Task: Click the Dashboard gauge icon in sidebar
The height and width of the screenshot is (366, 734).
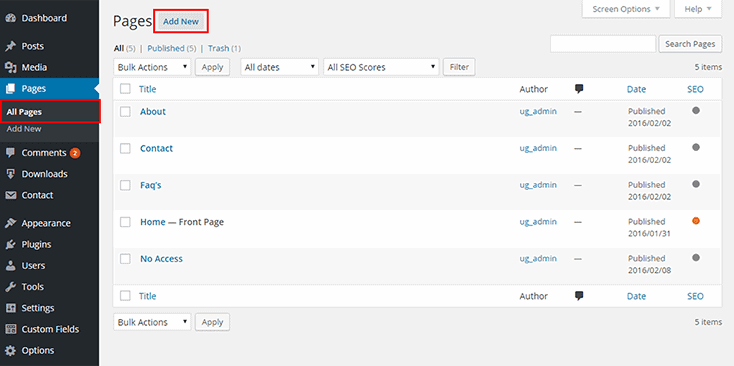Action: click(11, 18)
